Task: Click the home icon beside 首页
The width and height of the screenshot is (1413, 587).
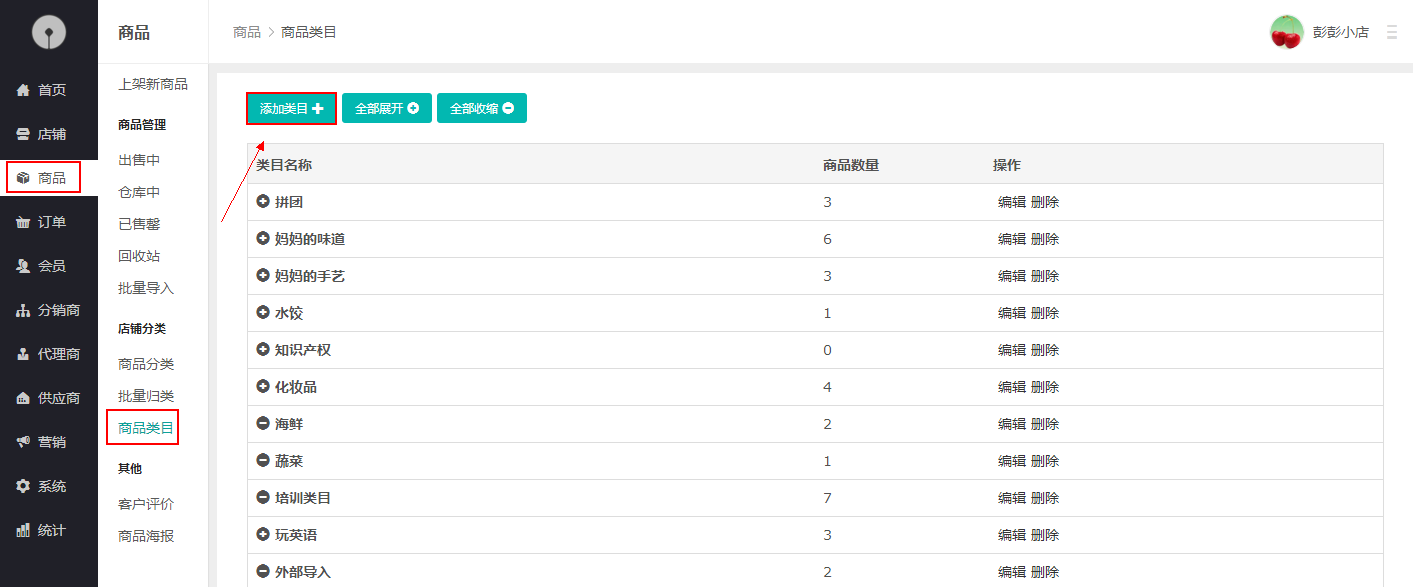Action: [23, 90]
